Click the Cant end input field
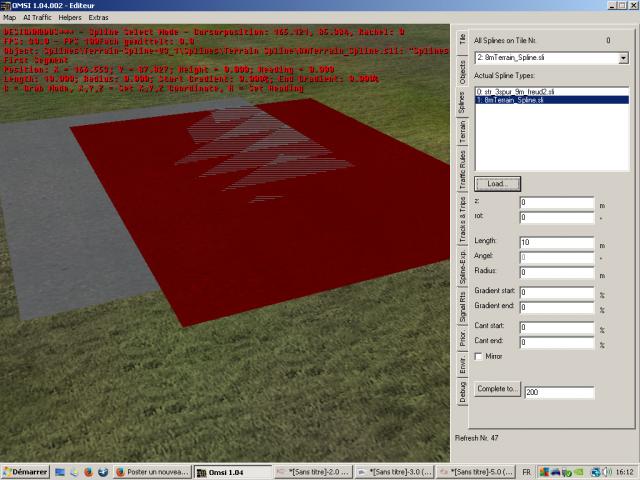Screen dimensions: 640x480 coord(557,342)
